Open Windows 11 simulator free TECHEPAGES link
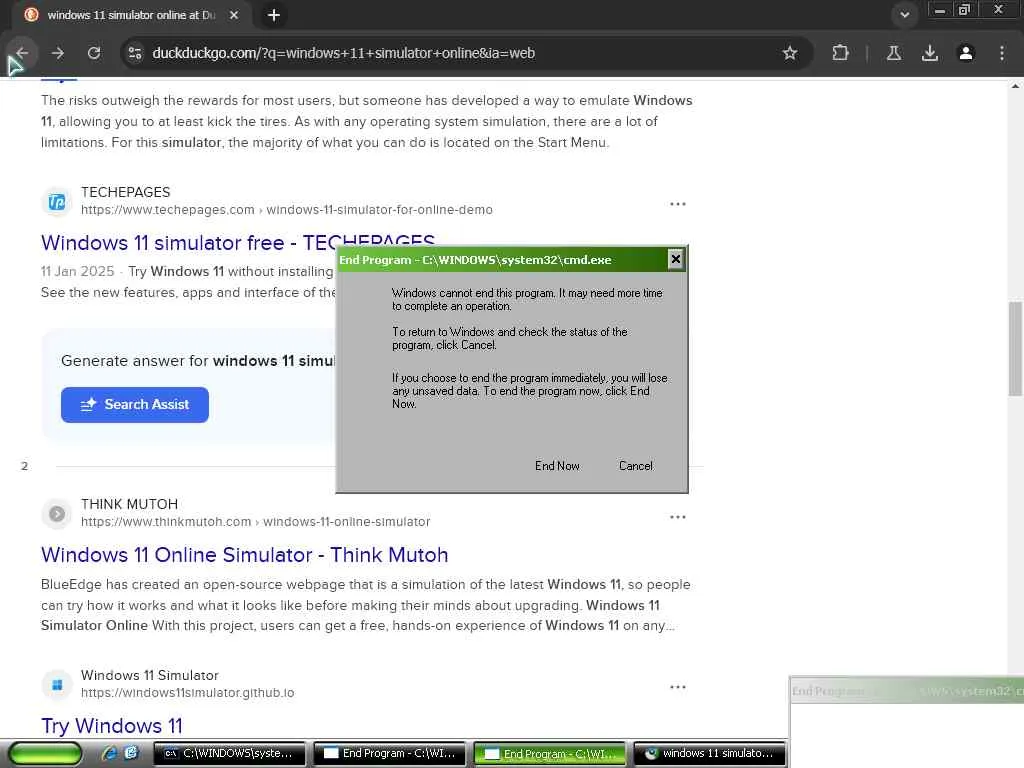This screenshot has height=768, width=1024. pos(238,243)
